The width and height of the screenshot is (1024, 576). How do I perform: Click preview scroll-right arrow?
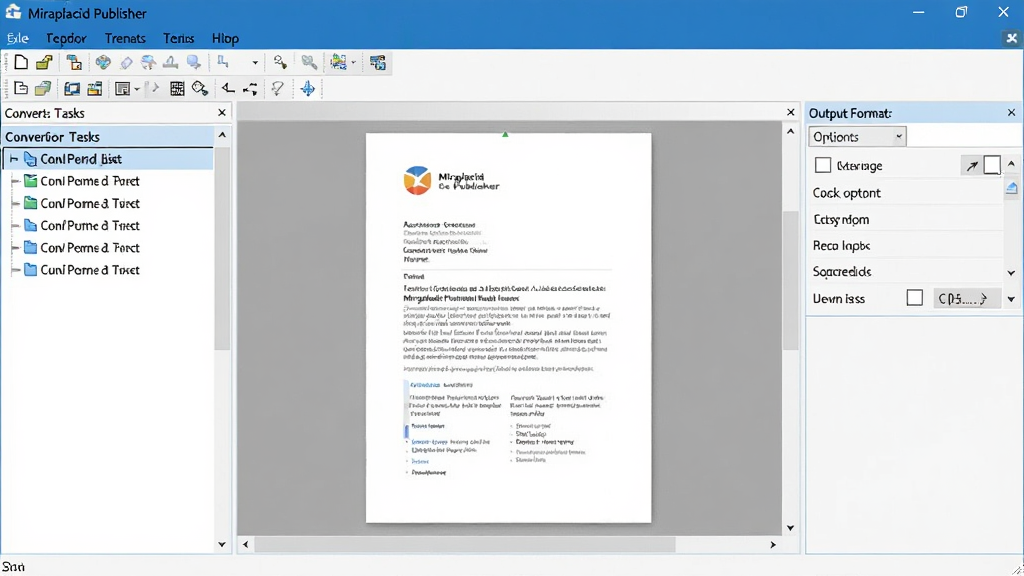773,544
